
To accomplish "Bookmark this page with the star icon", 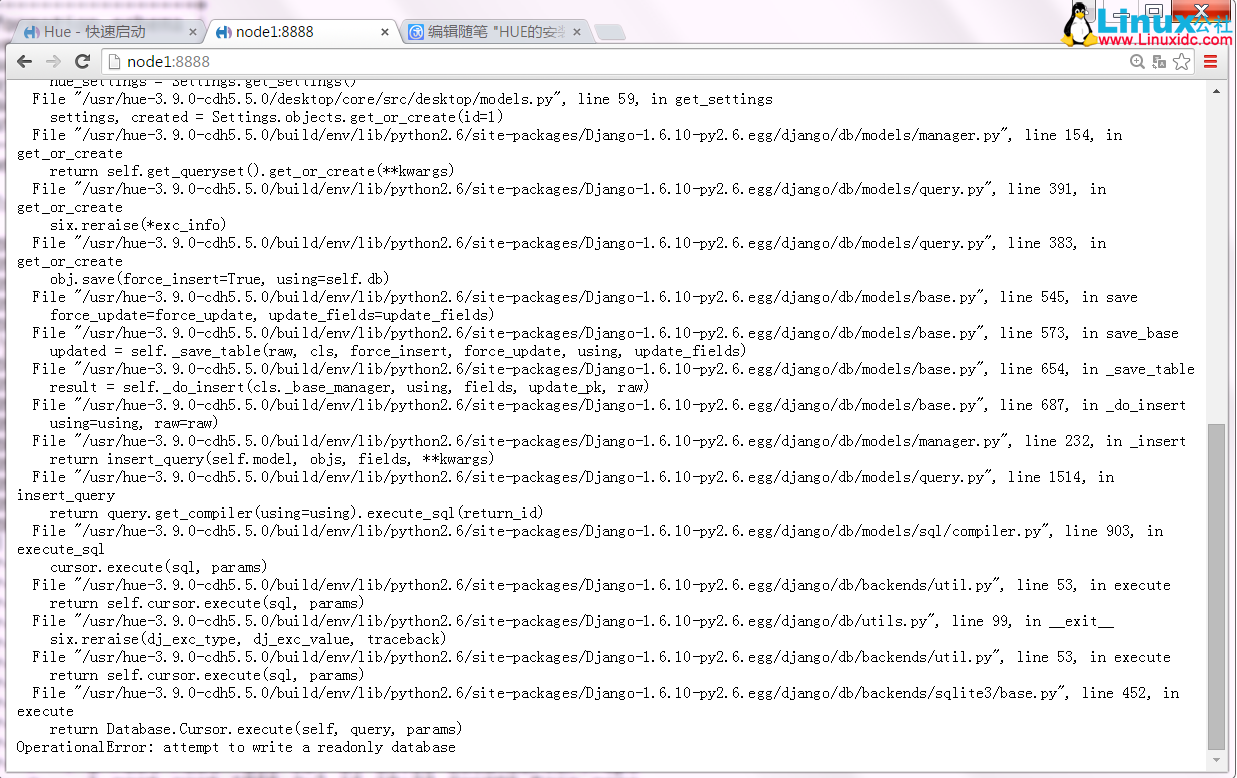I will [1181, 62].
